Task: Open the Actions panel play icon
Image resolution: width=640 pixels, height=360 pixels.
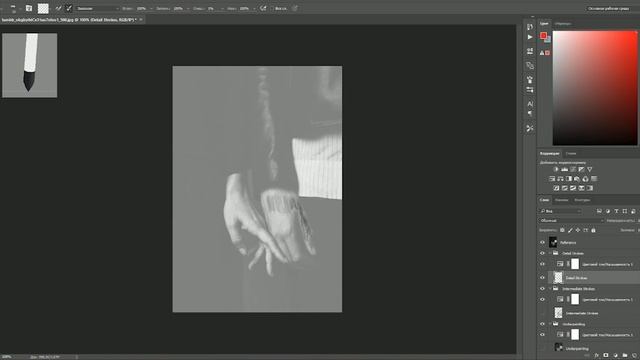Action: point(530,37)
